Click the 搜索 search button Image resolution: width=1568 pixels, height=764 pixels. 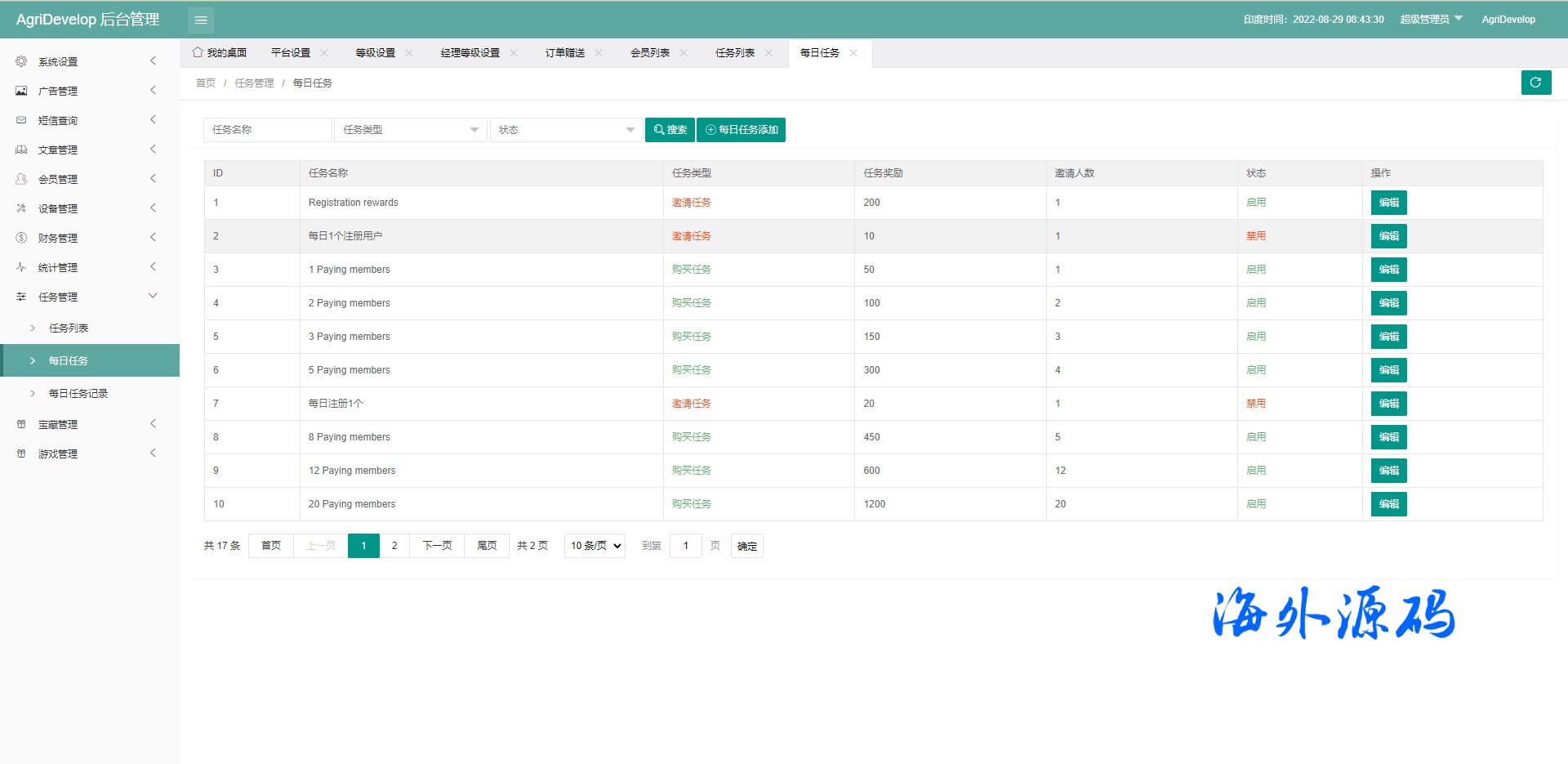click(x=670, y=130)
